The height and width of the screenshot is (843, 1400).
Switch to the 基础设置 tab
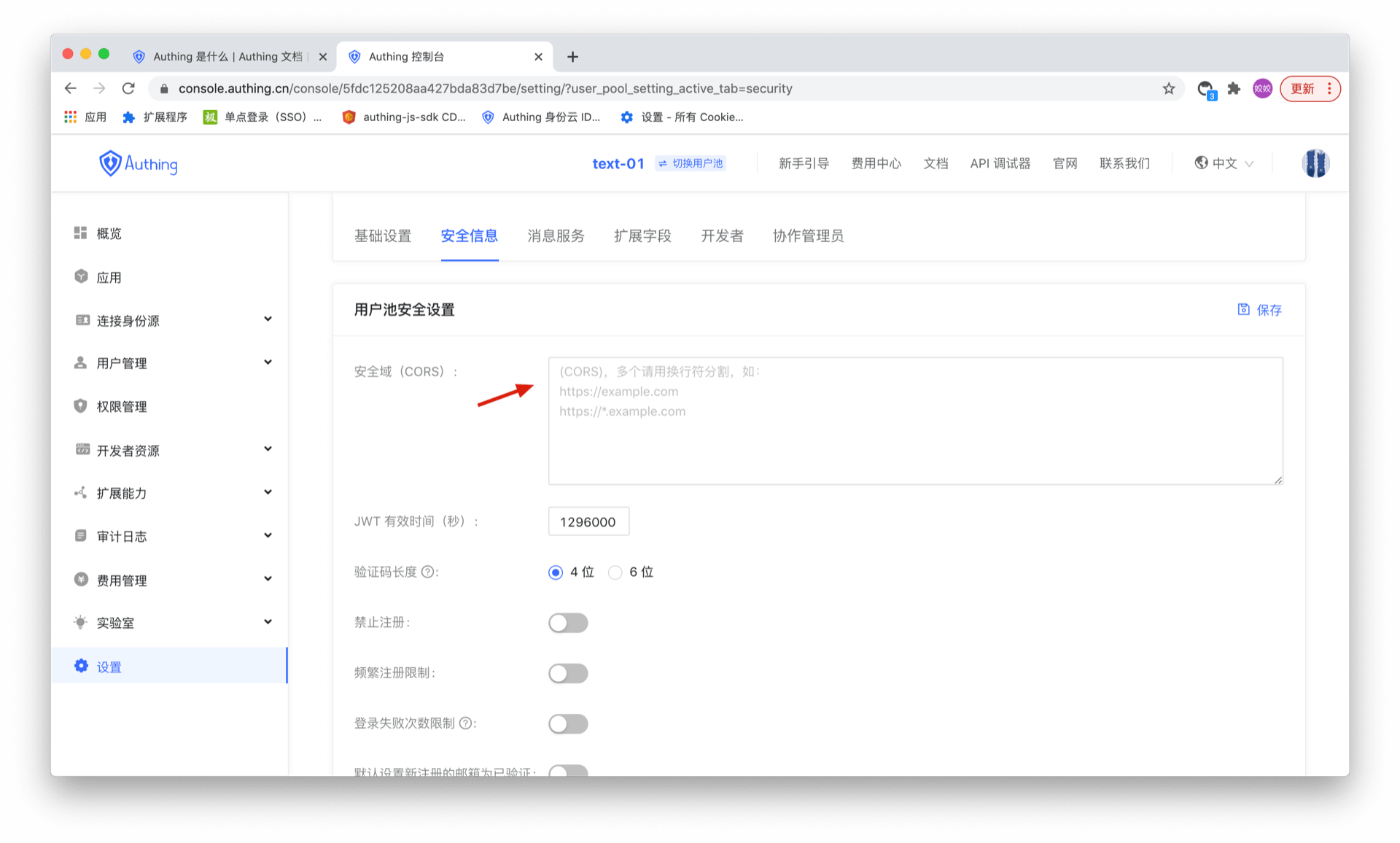pyautogui.click(x=383, y=236)
